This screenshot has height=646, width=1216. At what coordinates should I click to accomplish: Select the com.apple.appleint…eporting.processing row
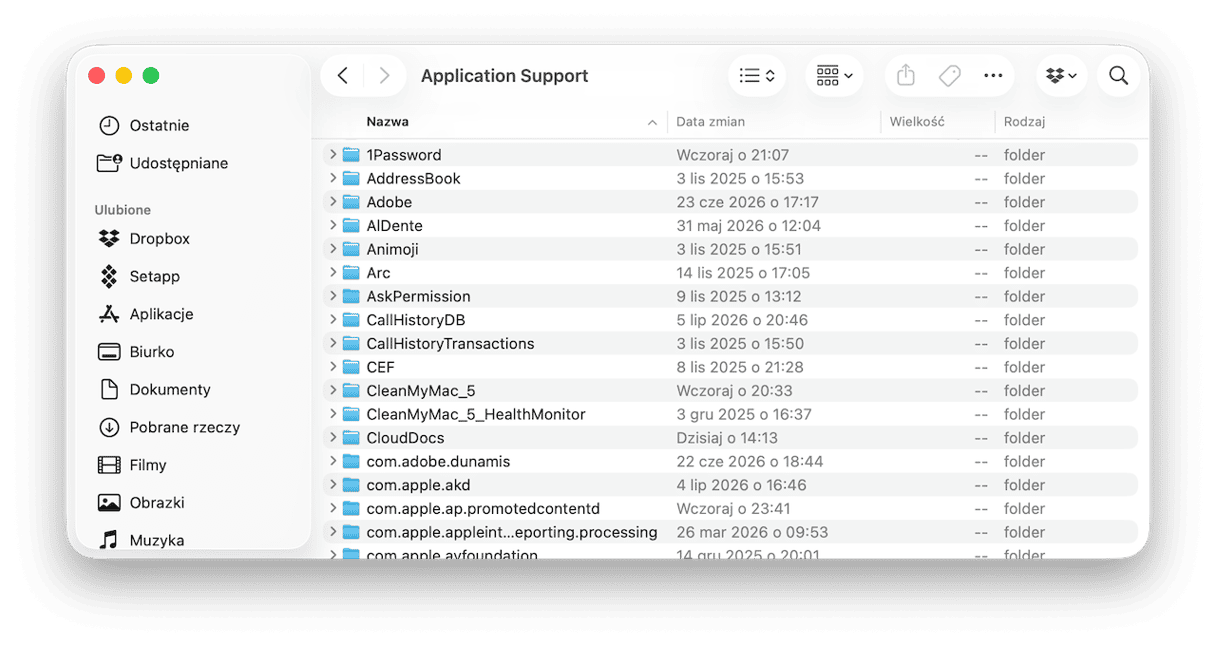(730, 532)
